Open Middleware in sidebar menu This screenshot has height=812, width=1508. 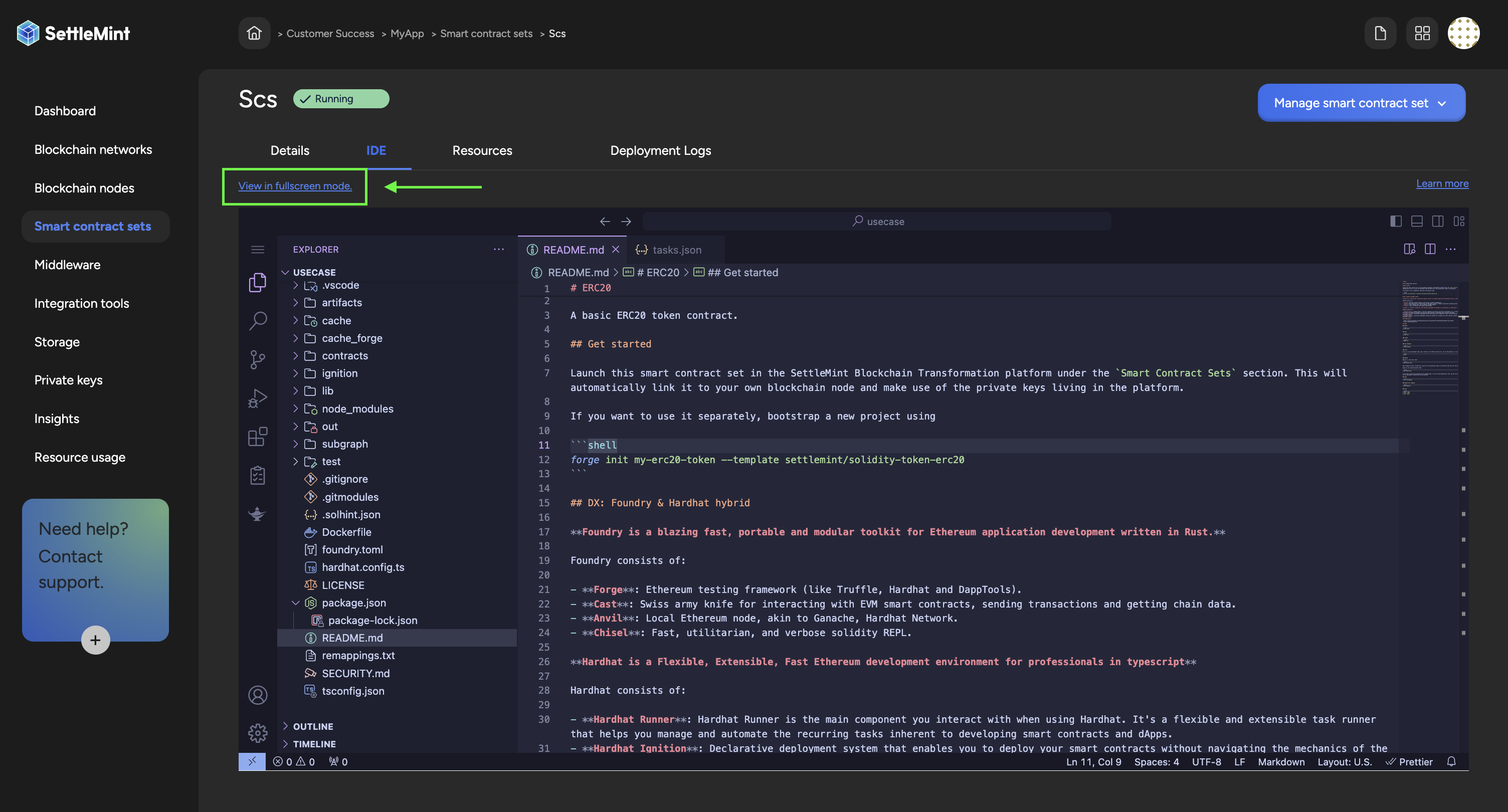click(67, 265)
